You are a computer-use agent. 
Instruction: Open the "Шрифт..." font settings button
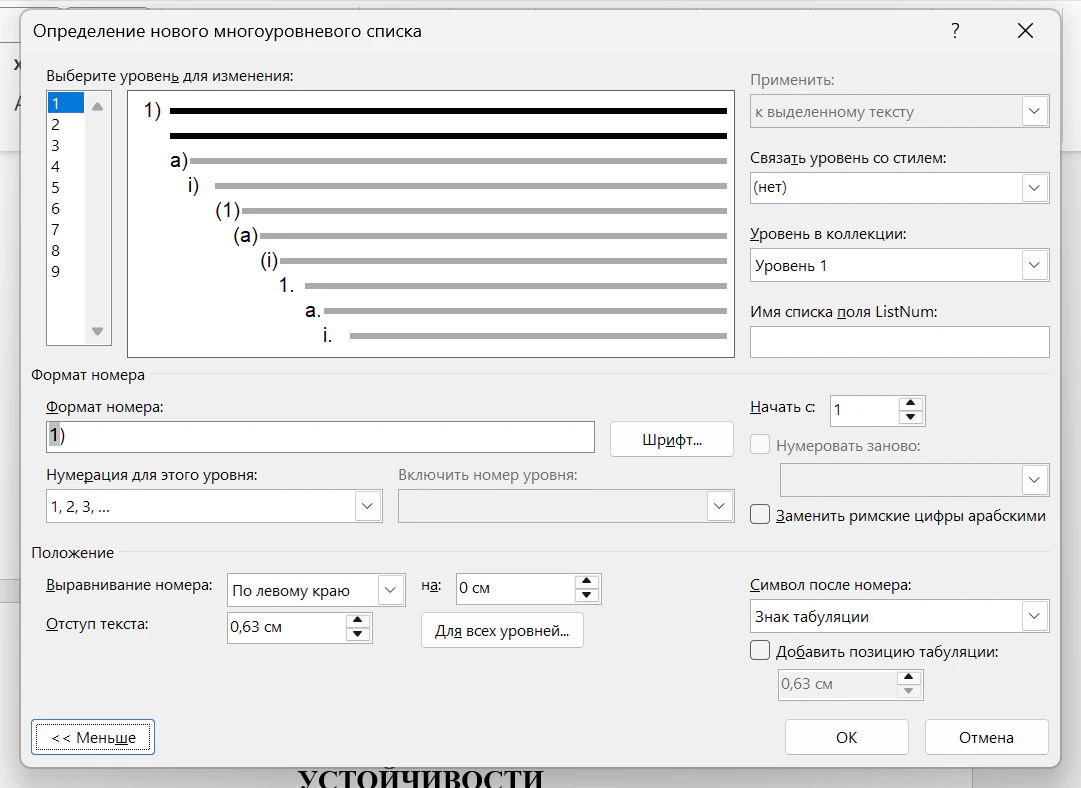(671, 440)
